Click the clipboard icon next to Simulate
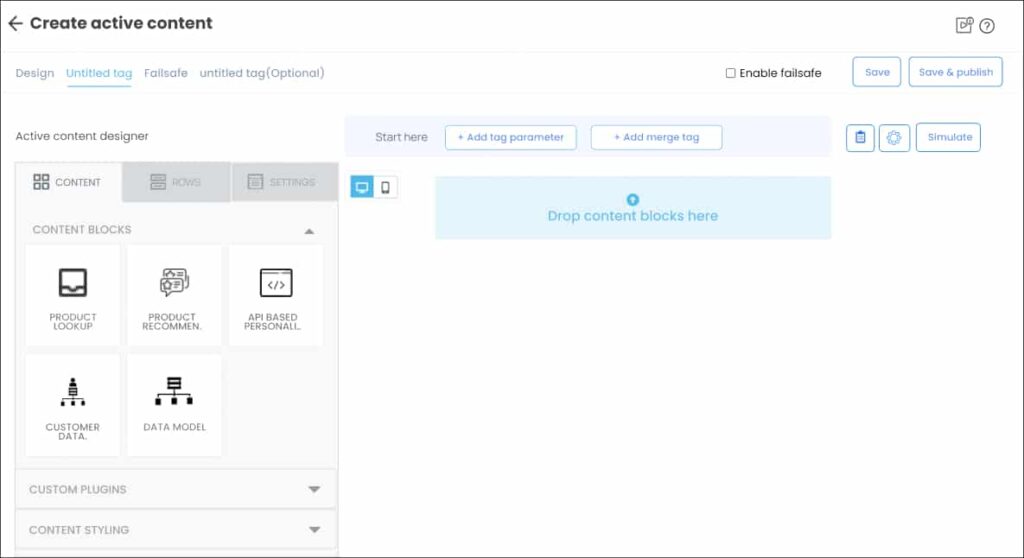The image size is (1024, 558). click(860, 138)
